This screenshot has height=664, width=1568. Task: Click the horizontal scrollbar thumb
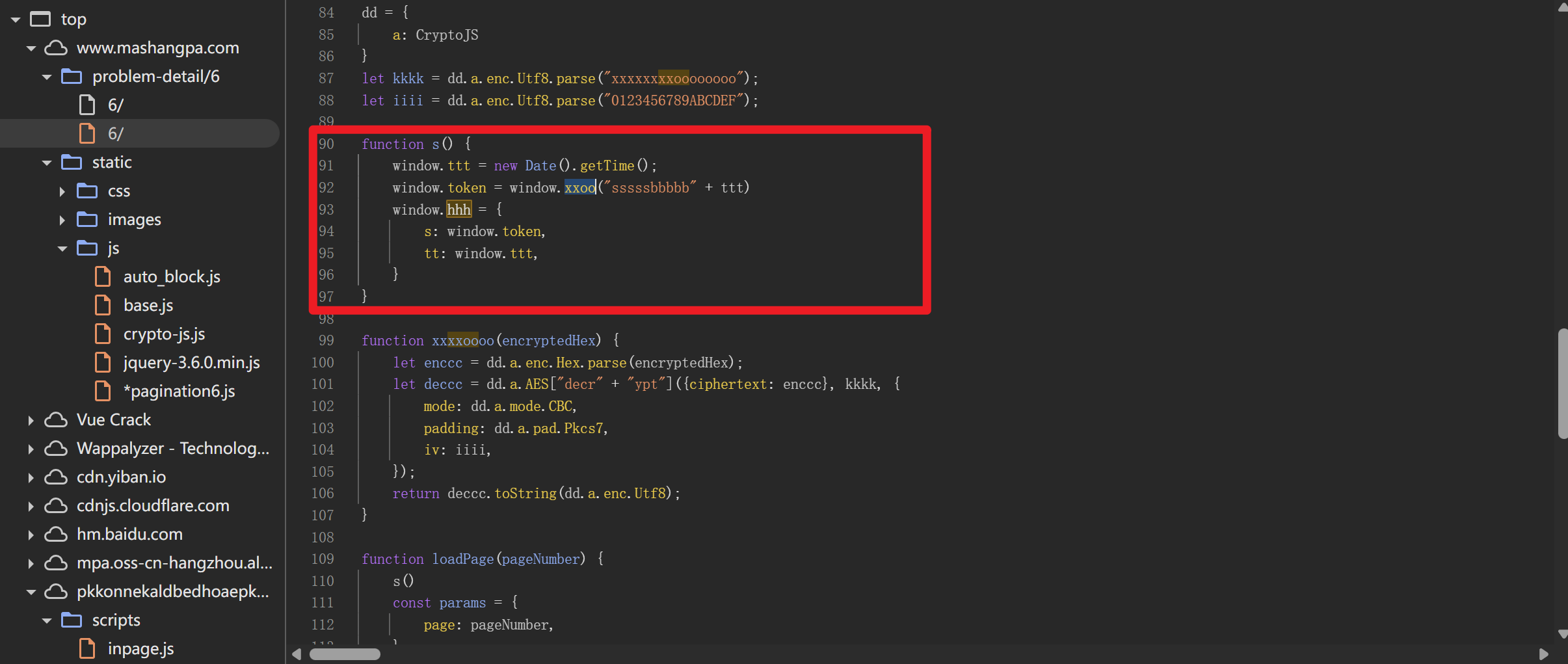345,654
